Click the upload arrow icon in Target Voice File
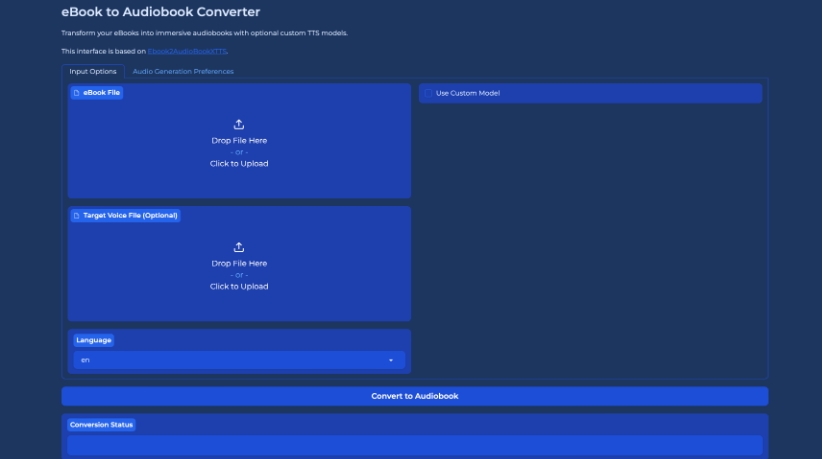The height and width of the screenshot is (459, 822). pos(239,247)
